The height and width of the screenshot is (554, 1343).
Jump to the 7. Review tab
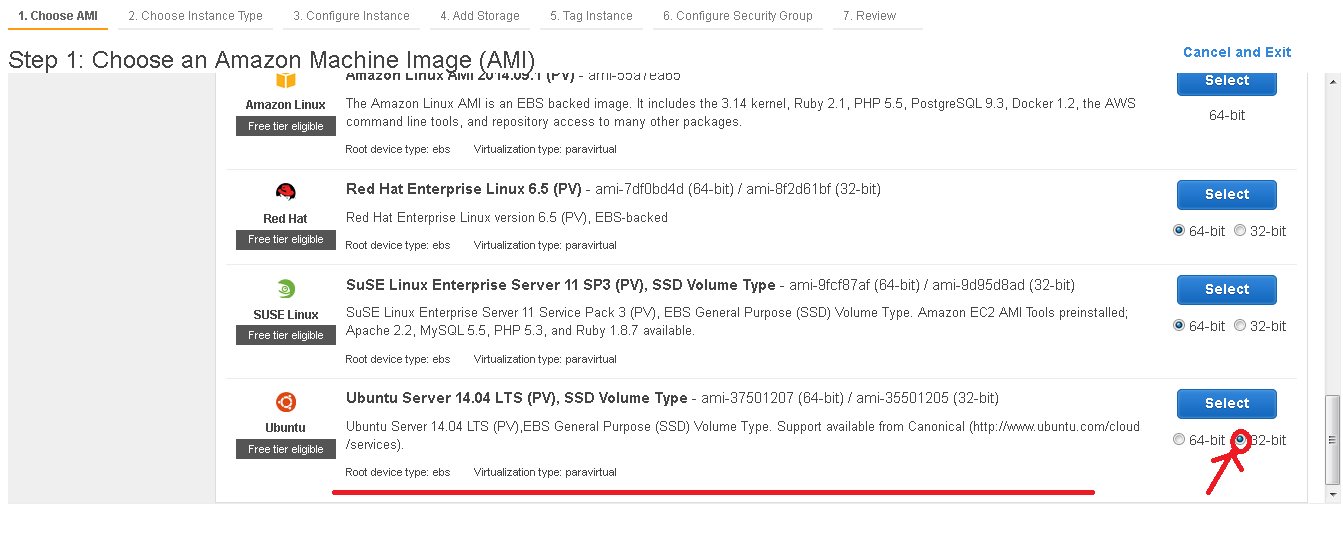tap(869, 16)
